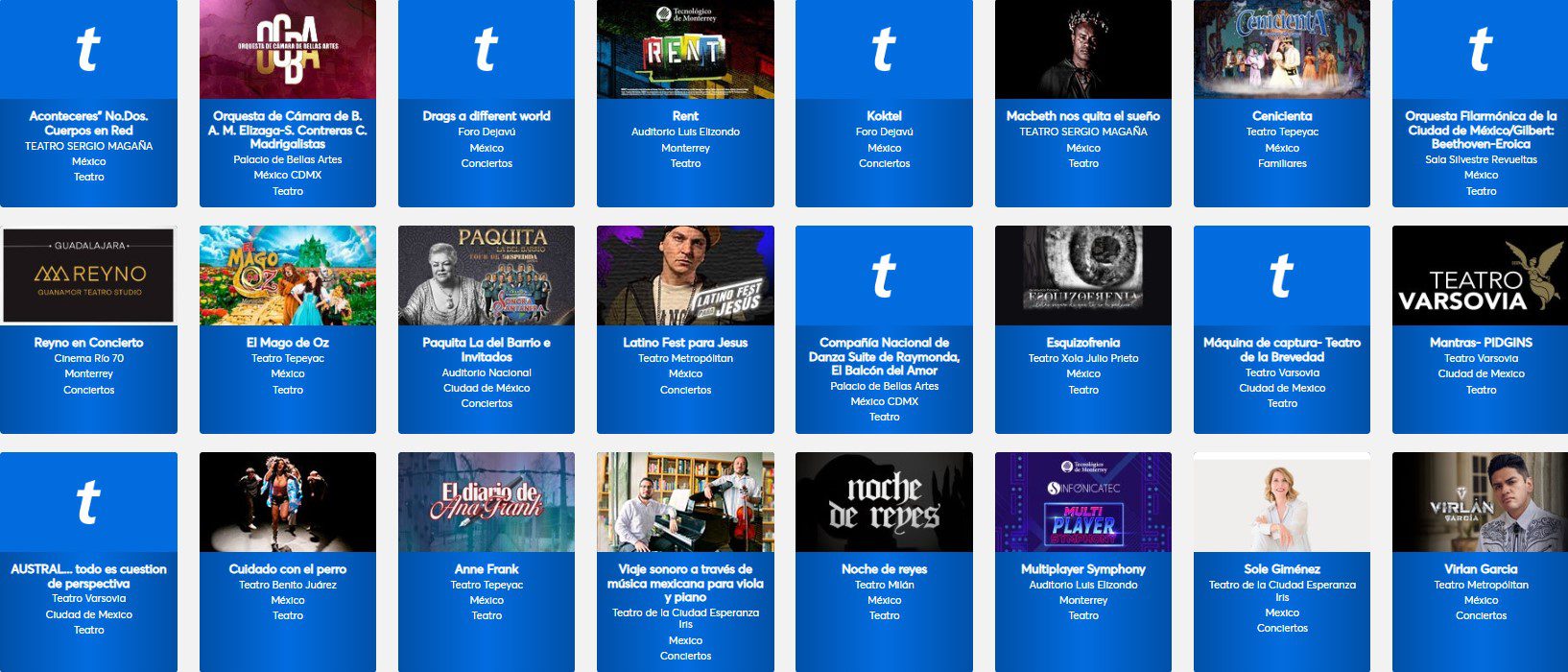Open the Paquita tour poster image
The height and width of the screenshot is (672, 1568).
tap(487, 276)
